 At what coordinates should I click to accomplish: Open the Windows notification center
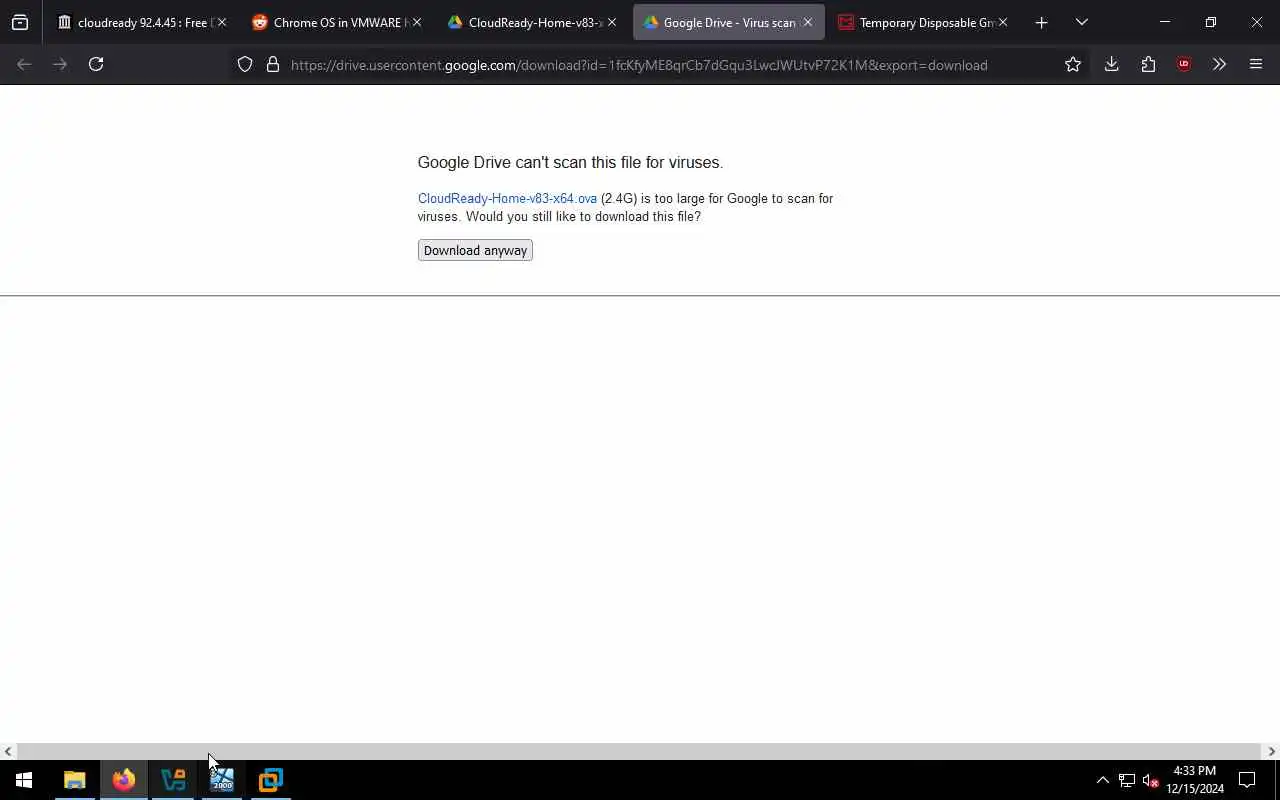[x=1247, y=780]
